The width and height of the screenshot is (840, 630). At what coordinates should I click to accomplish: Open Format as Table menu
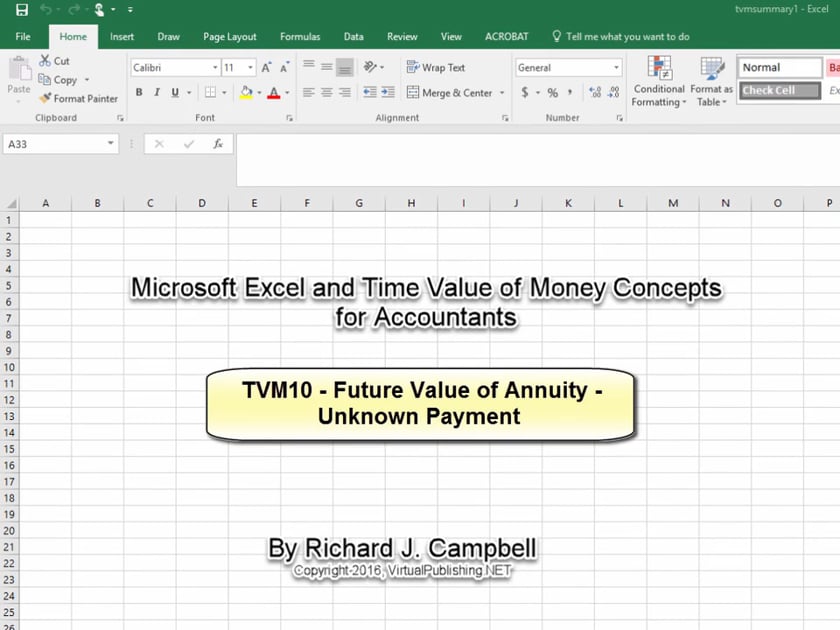click(x=711, y=81)
